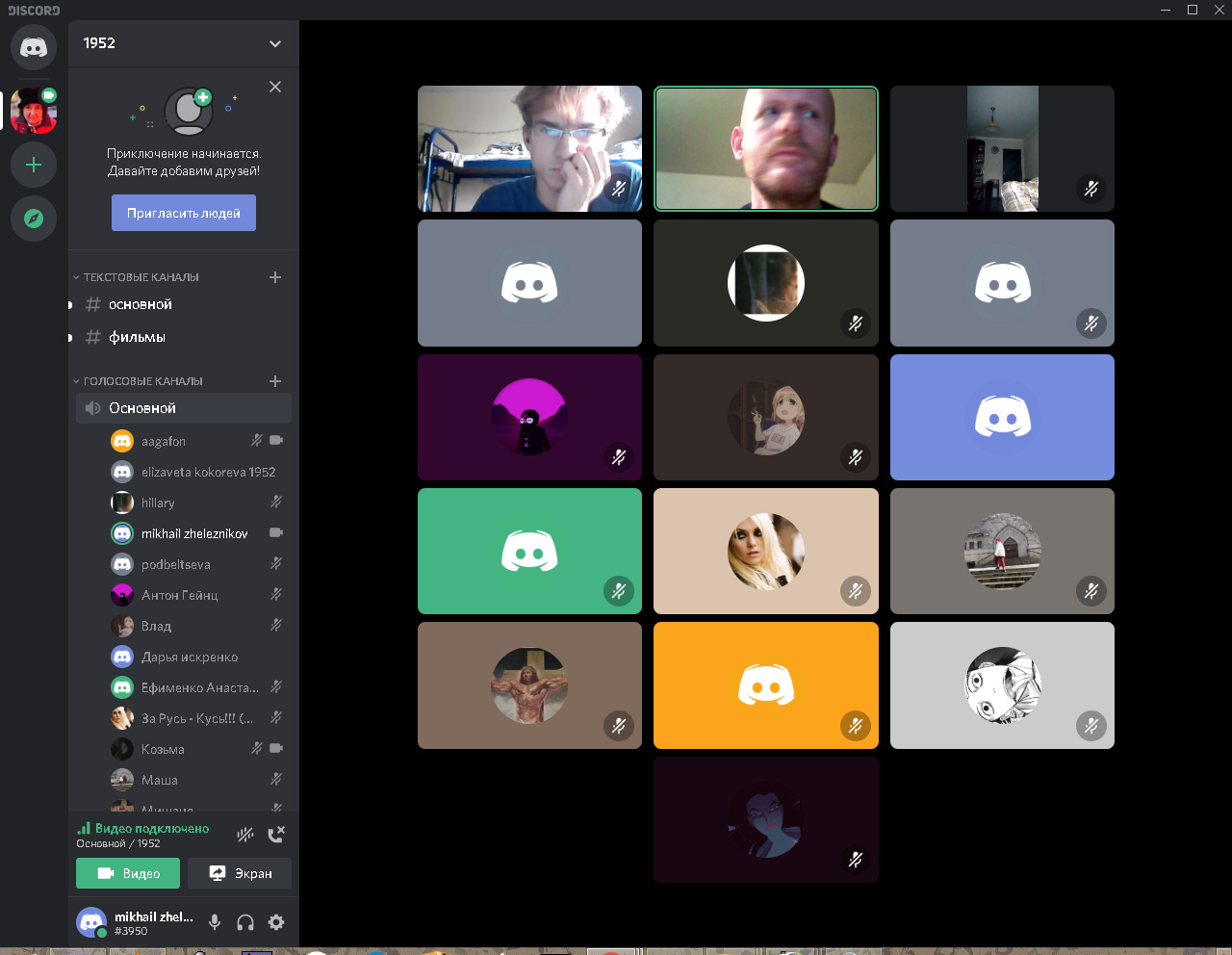This screenshot has width=1232, height=955.
Task: Share screen with Экран button
Action: [240, 873]
